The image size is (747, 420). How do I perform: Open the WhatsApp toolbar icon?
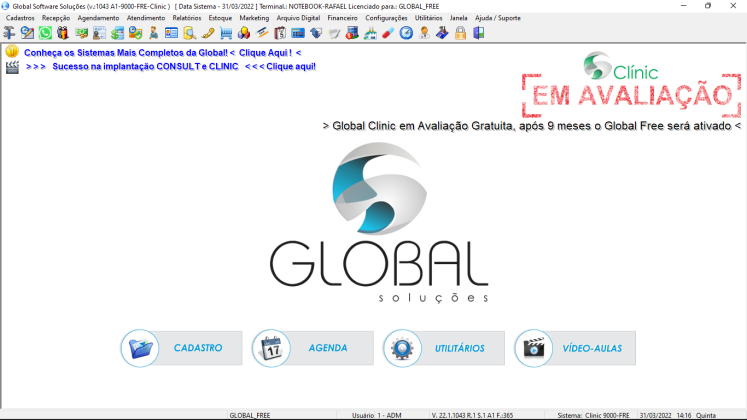click(x=45, y=33)
